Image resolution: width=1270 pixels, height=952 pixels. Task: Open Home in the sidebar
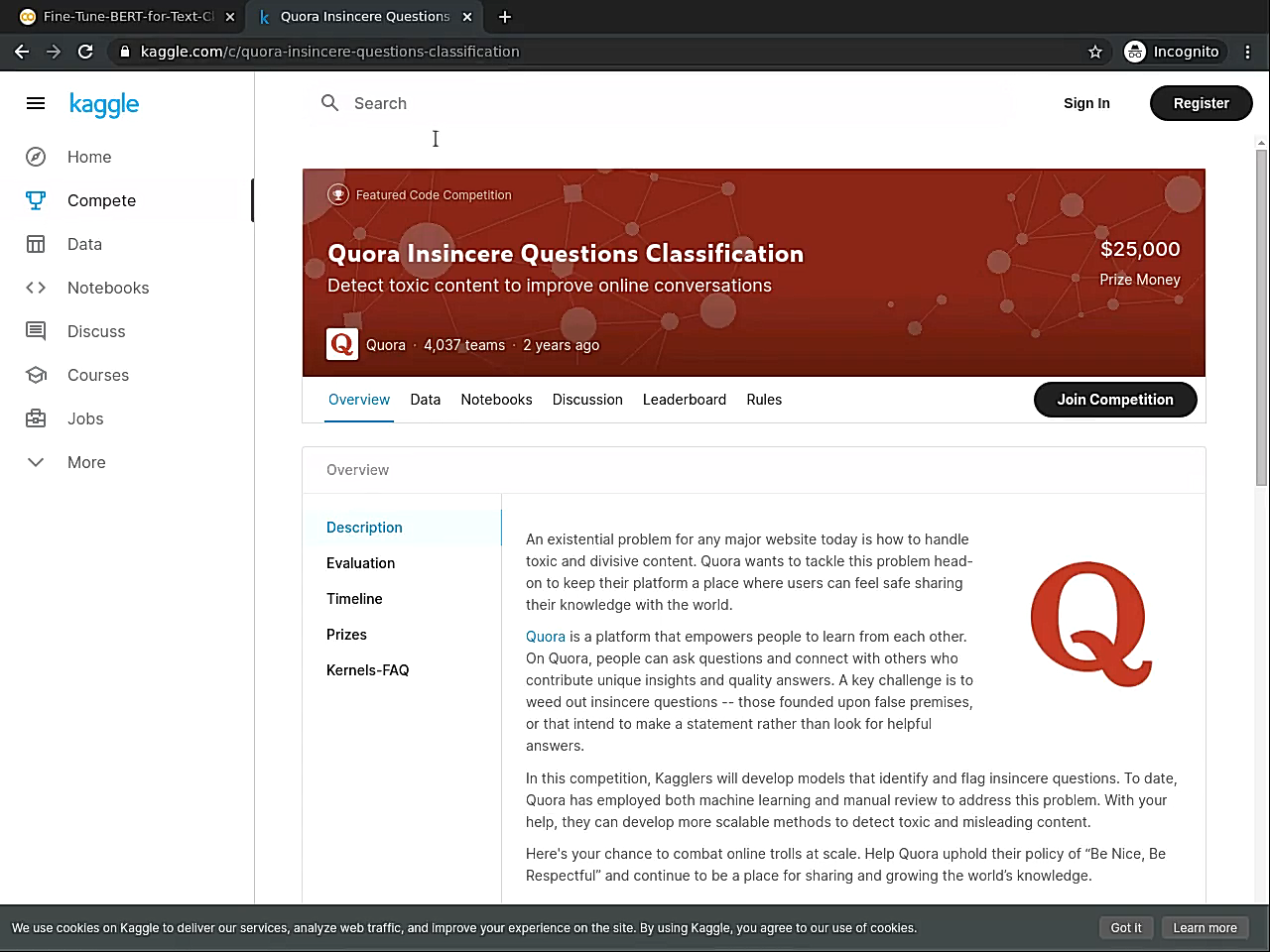coord(89,157)
